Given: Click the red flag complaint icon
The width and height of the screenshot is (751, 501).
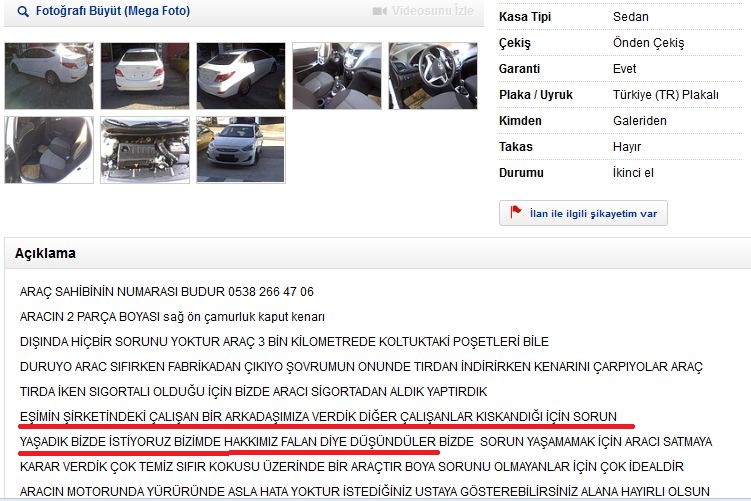Looking at the screenshot, I should click(x=516, y=212).
